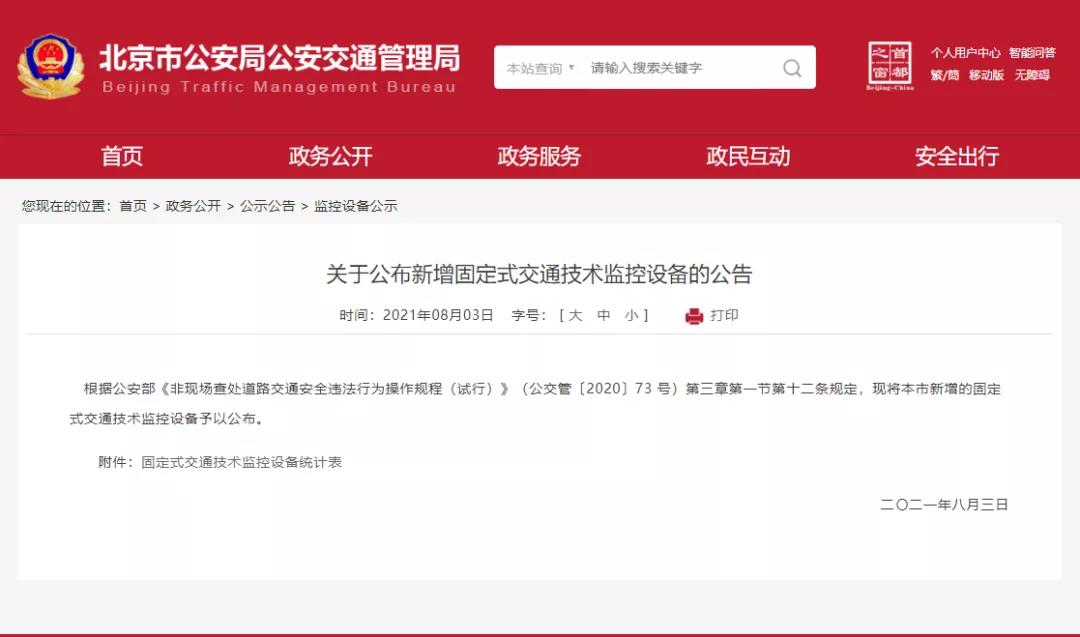This screenshot has height=637, width=1080.
Task: Switch to 移动版 mobile site
Action: coord(986,75)
